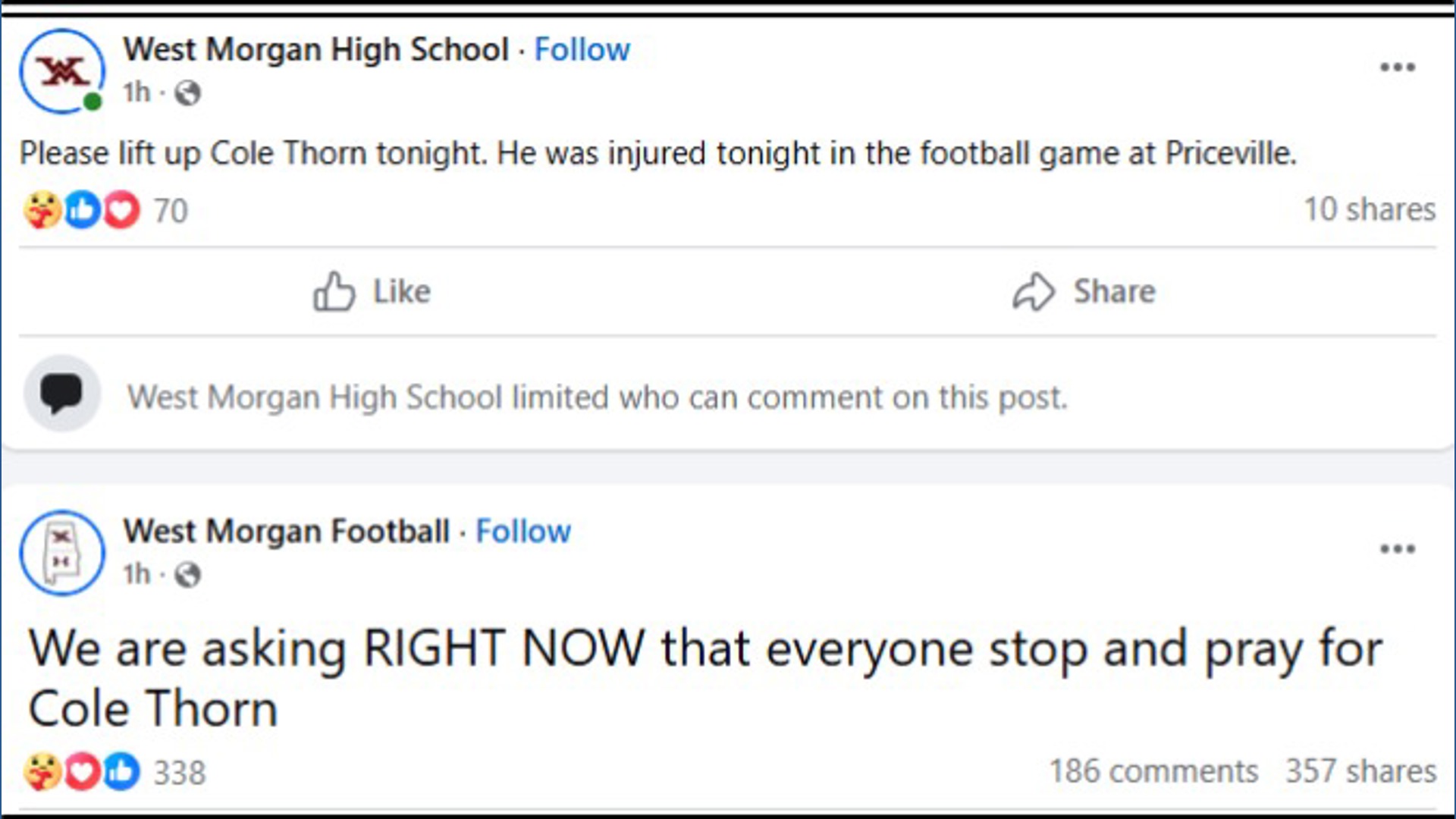Image resolution: width=1456 pixels, height=819 pixels.
Task: Click the heart reaction icon on first post
Action: click(121, 210)
